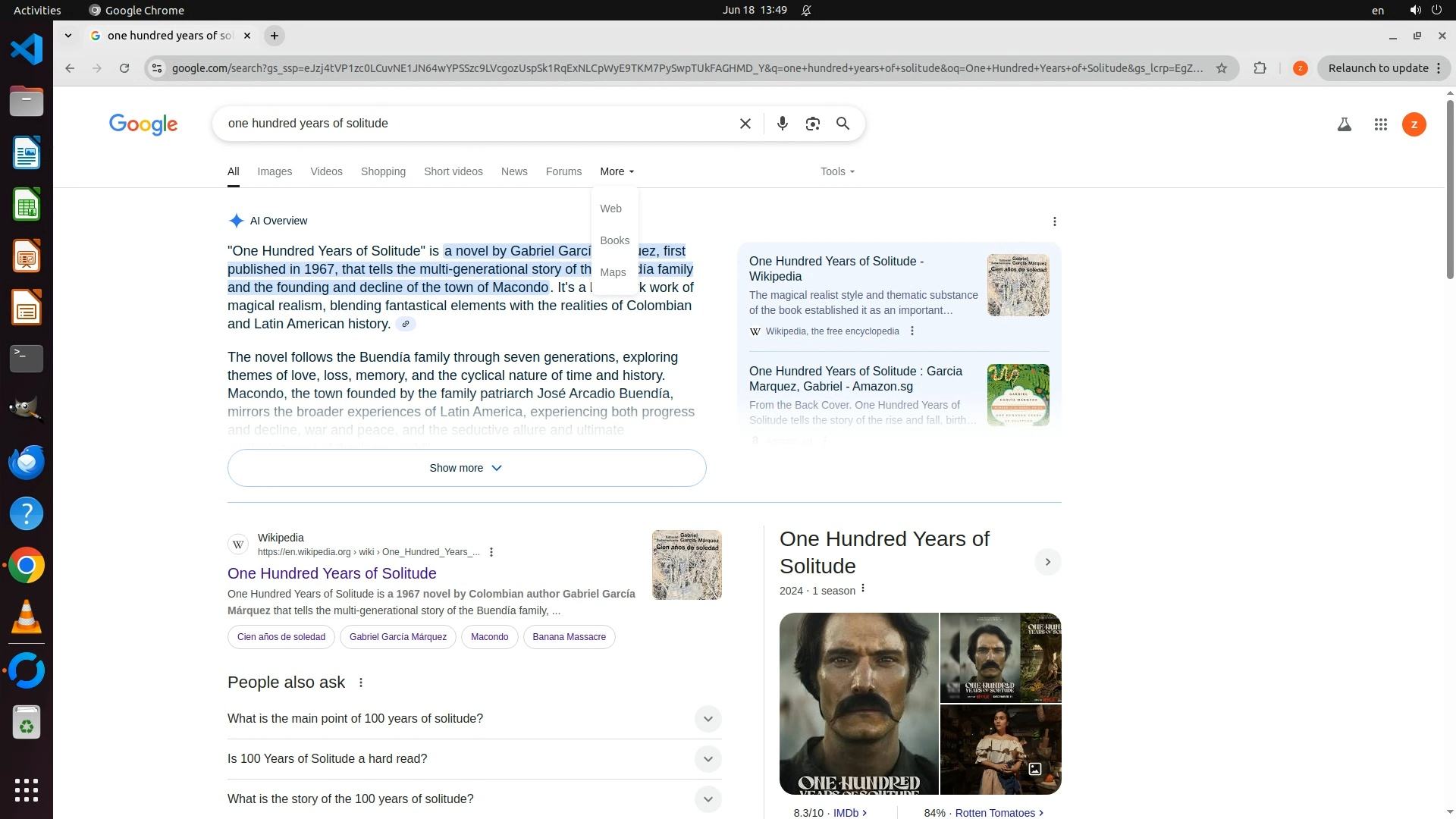Clear the search box with X icon

coord(745,124)
